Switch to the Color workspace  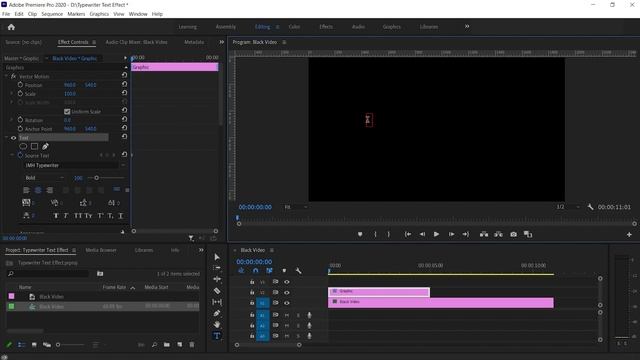(x=294, y=27)
